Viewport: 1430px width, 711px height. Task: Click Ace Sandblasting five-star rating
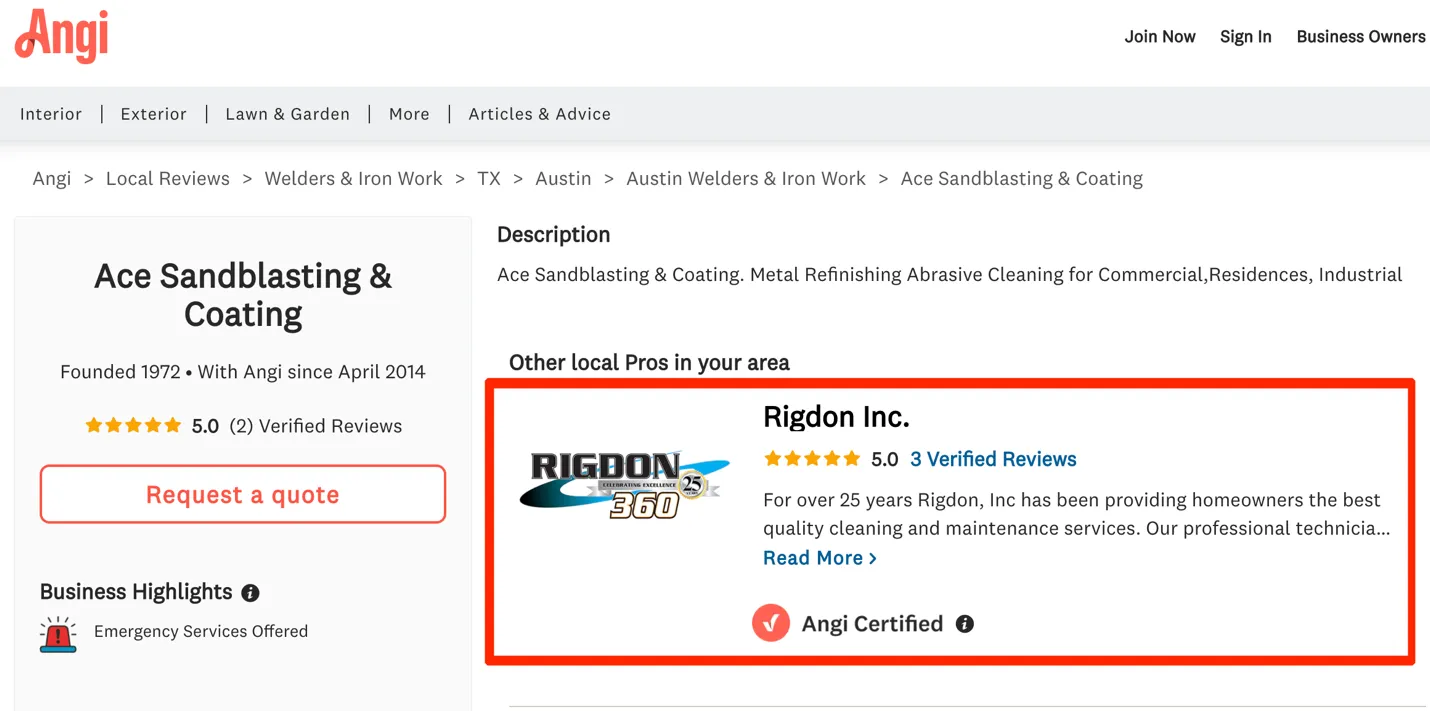(x=133, y=426)
